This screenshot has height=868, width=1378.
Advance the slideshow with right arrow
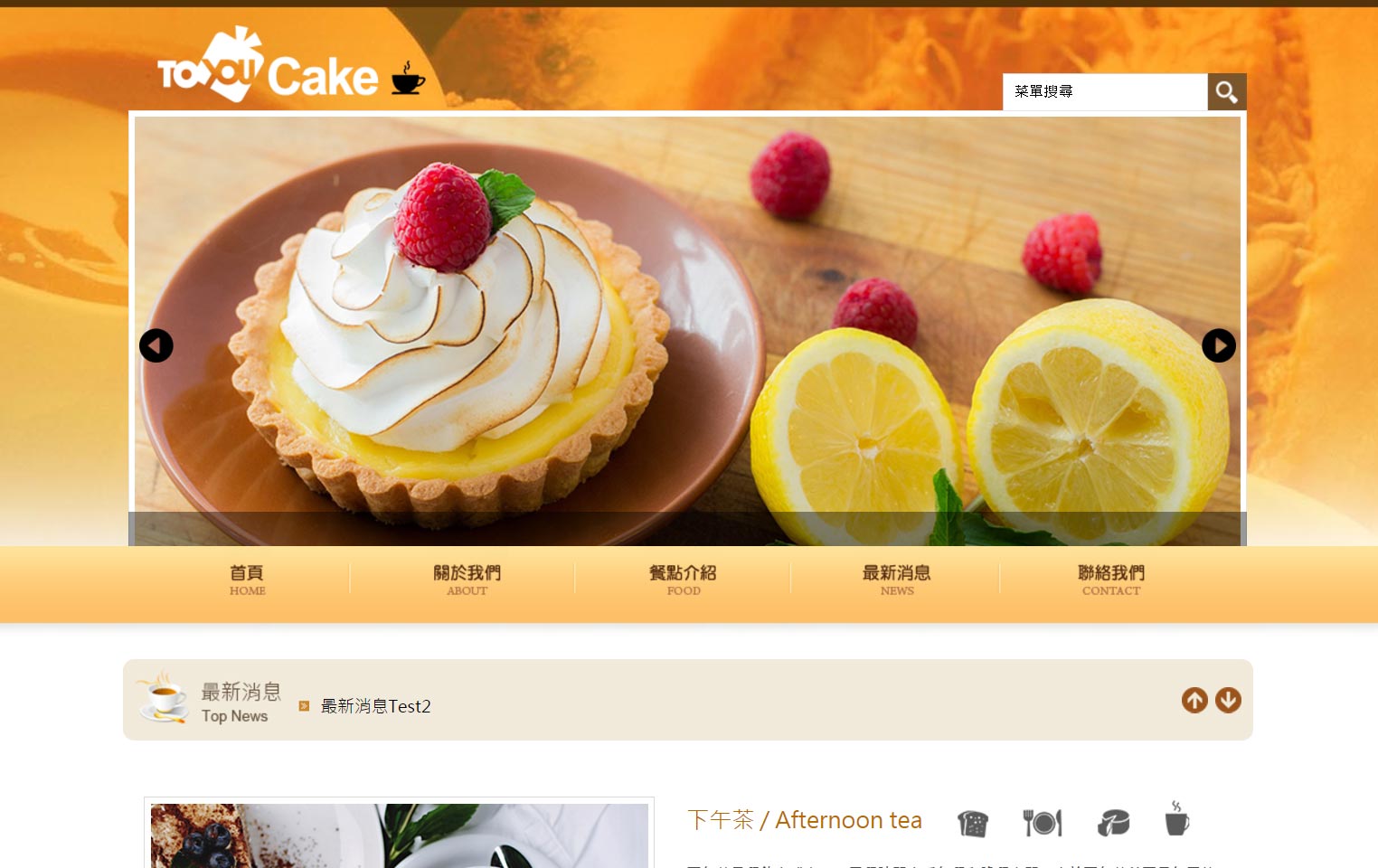tap(1219, 345)
